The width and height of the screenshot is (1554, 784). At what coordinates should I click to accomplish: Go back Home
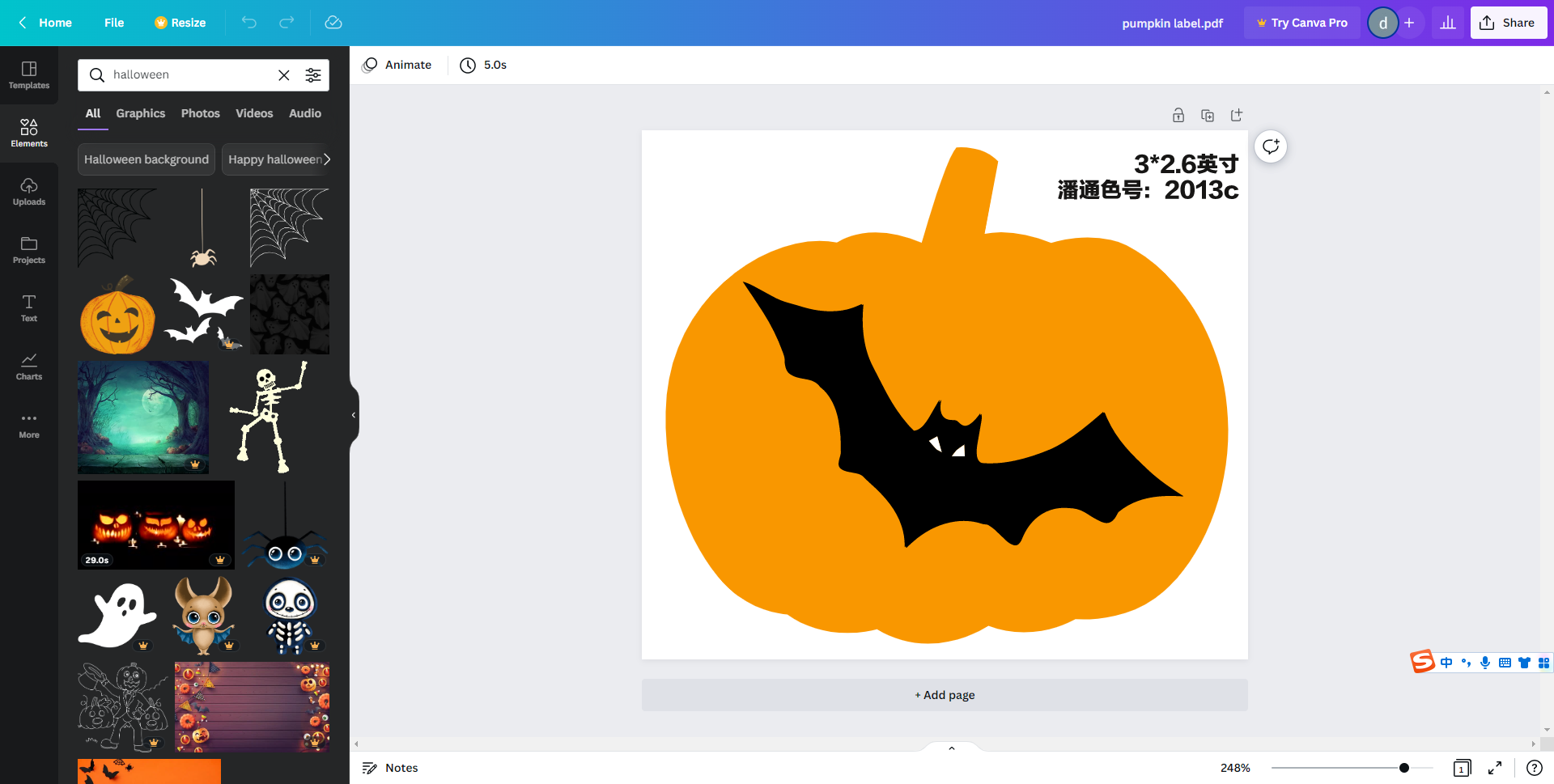(x=45, y=23)
